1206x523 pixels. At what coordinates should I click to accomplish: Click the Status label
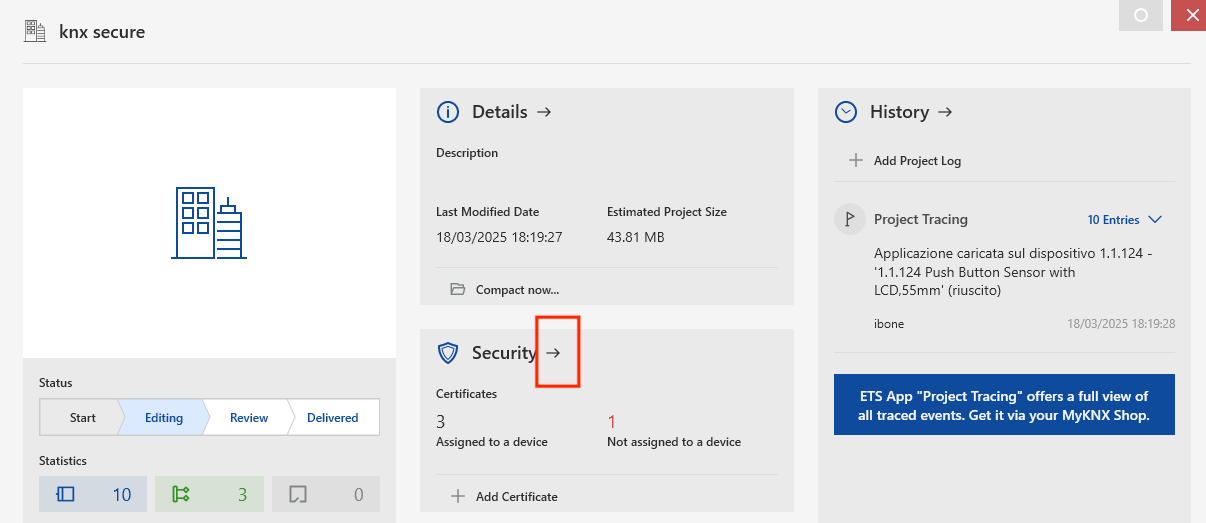(x=56, y=383)
